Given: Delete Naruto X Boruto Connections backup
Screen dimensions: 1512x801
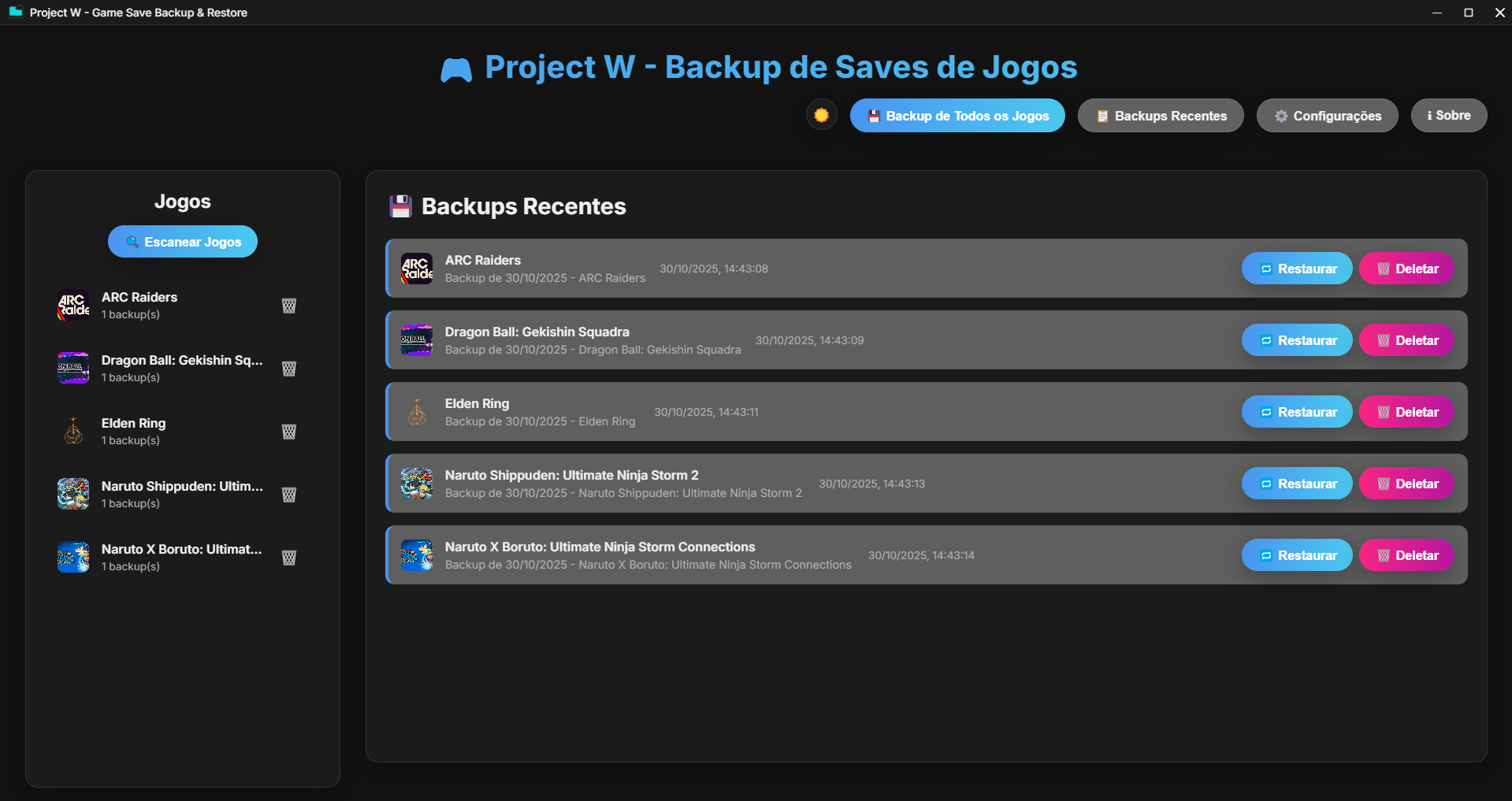Looking at the screenshot, I should tap(1406, 555).
